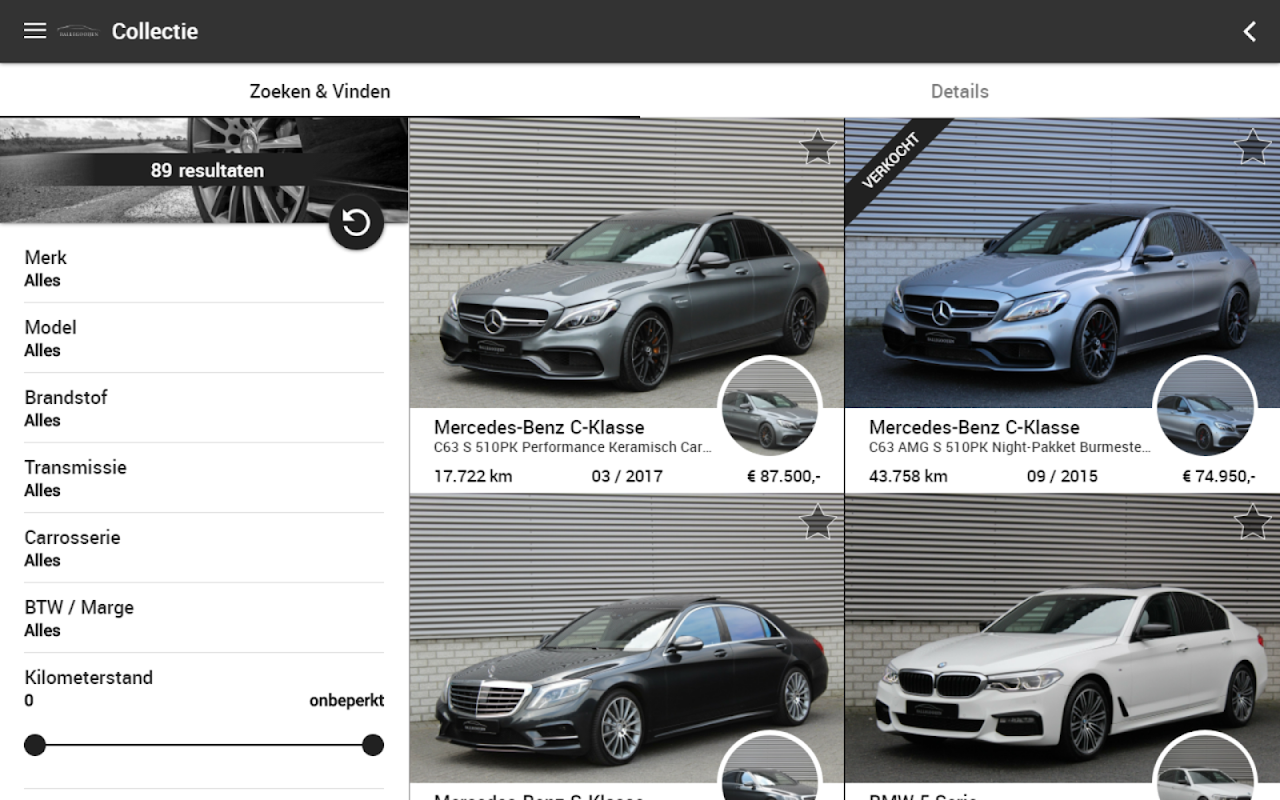Click the C63 AMG S Night-Pakket description
Viewport: 1280px width, 800px height.
(1010, 448)
